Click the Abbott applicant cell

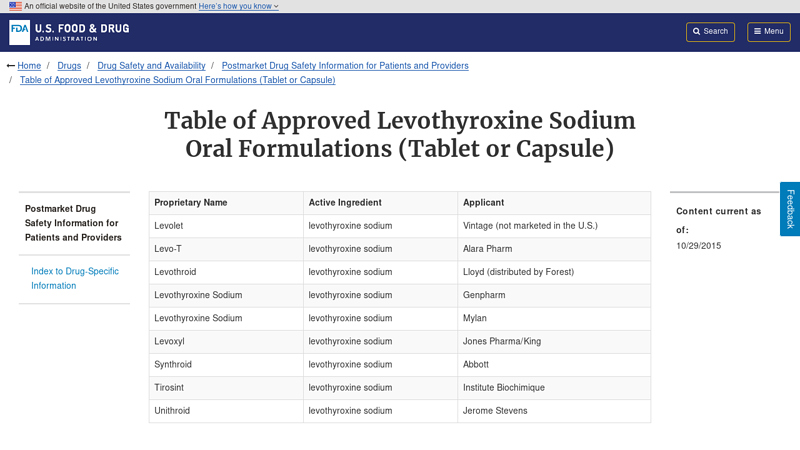coord(554,365)
